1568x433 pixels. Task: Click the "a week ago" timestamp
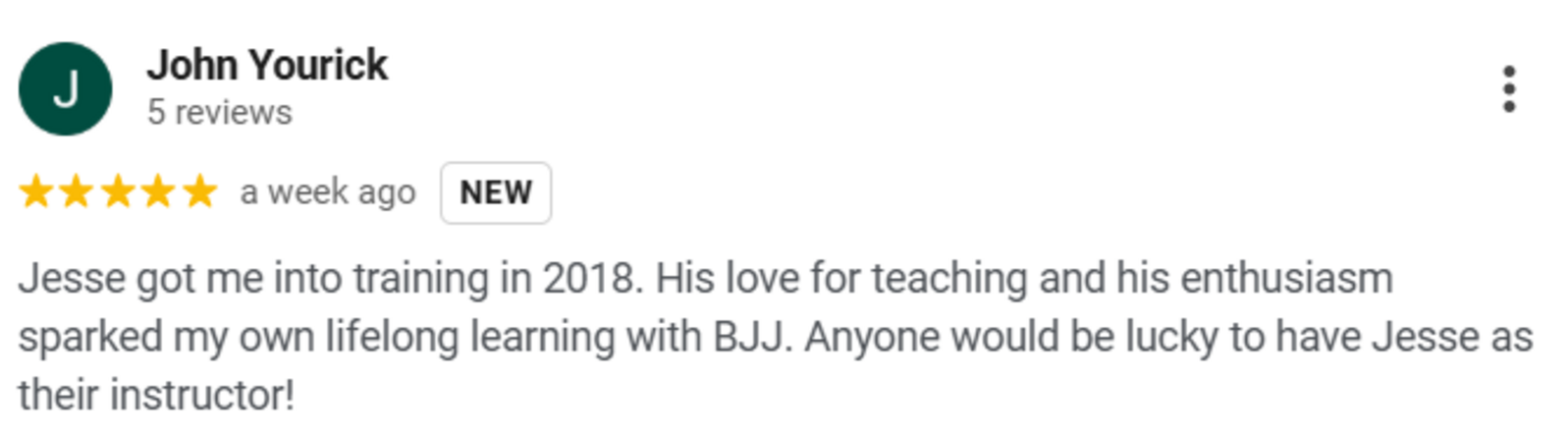(328, 192)
